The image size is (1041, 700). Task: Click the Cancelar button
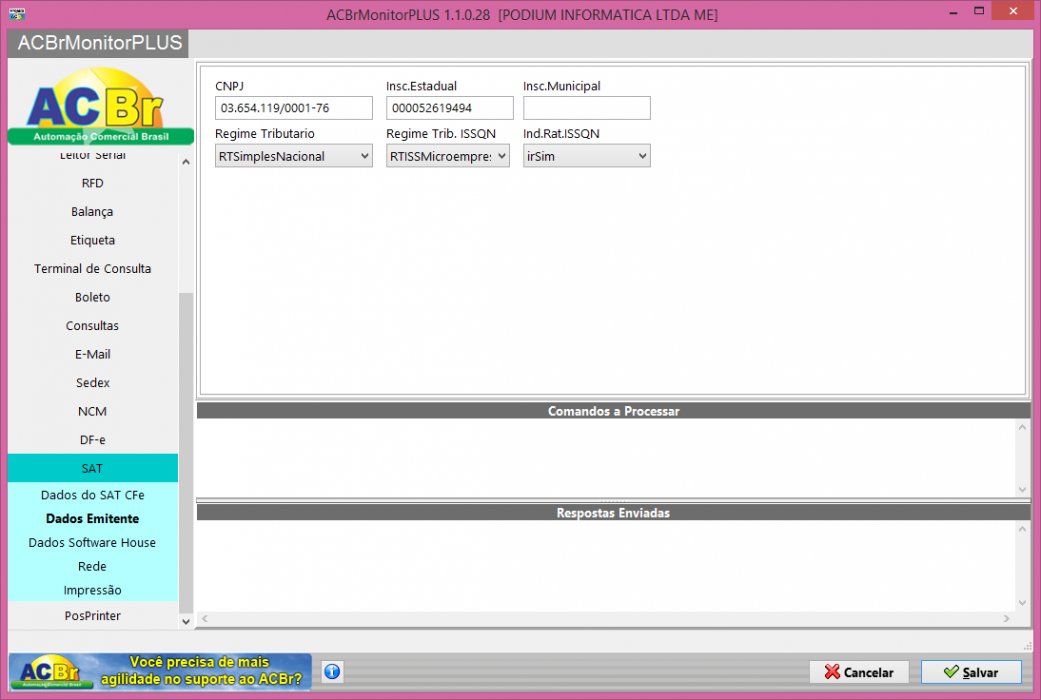pyautogui.click(x=858, y=672)
